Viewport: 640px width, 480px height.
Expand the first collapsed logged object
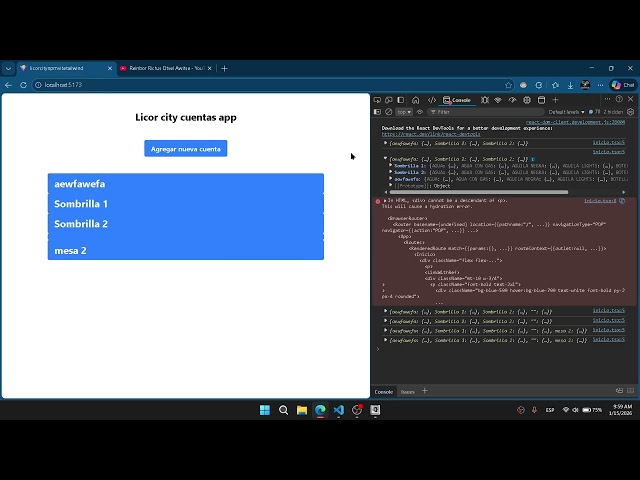[385, 143]
